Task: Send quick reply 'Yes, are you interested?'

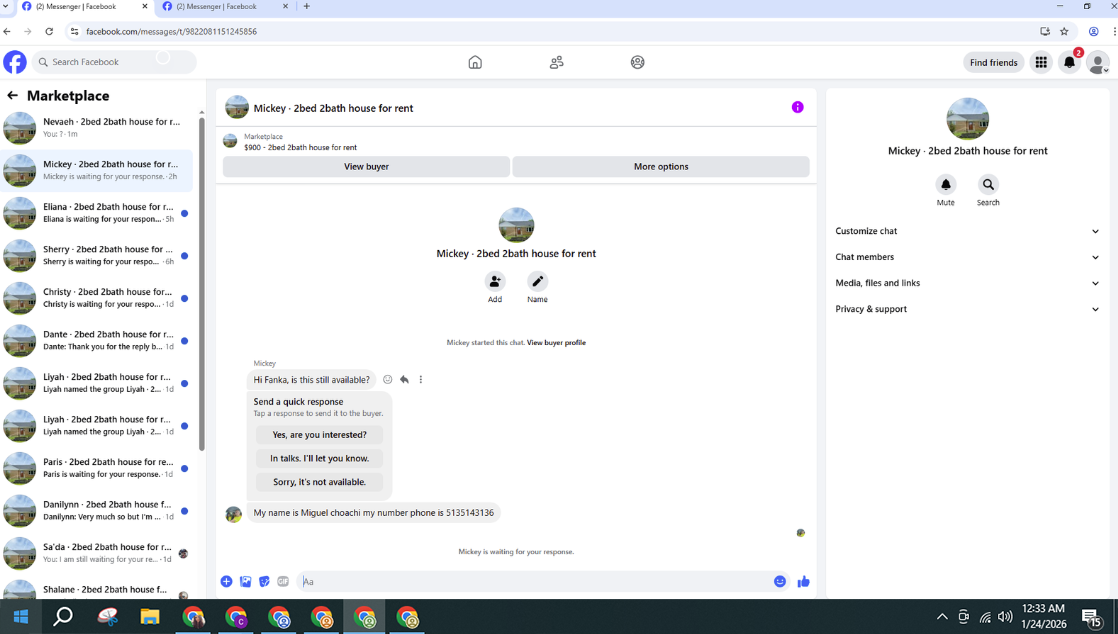Action: pyautogui.click(x=319, y=434)
